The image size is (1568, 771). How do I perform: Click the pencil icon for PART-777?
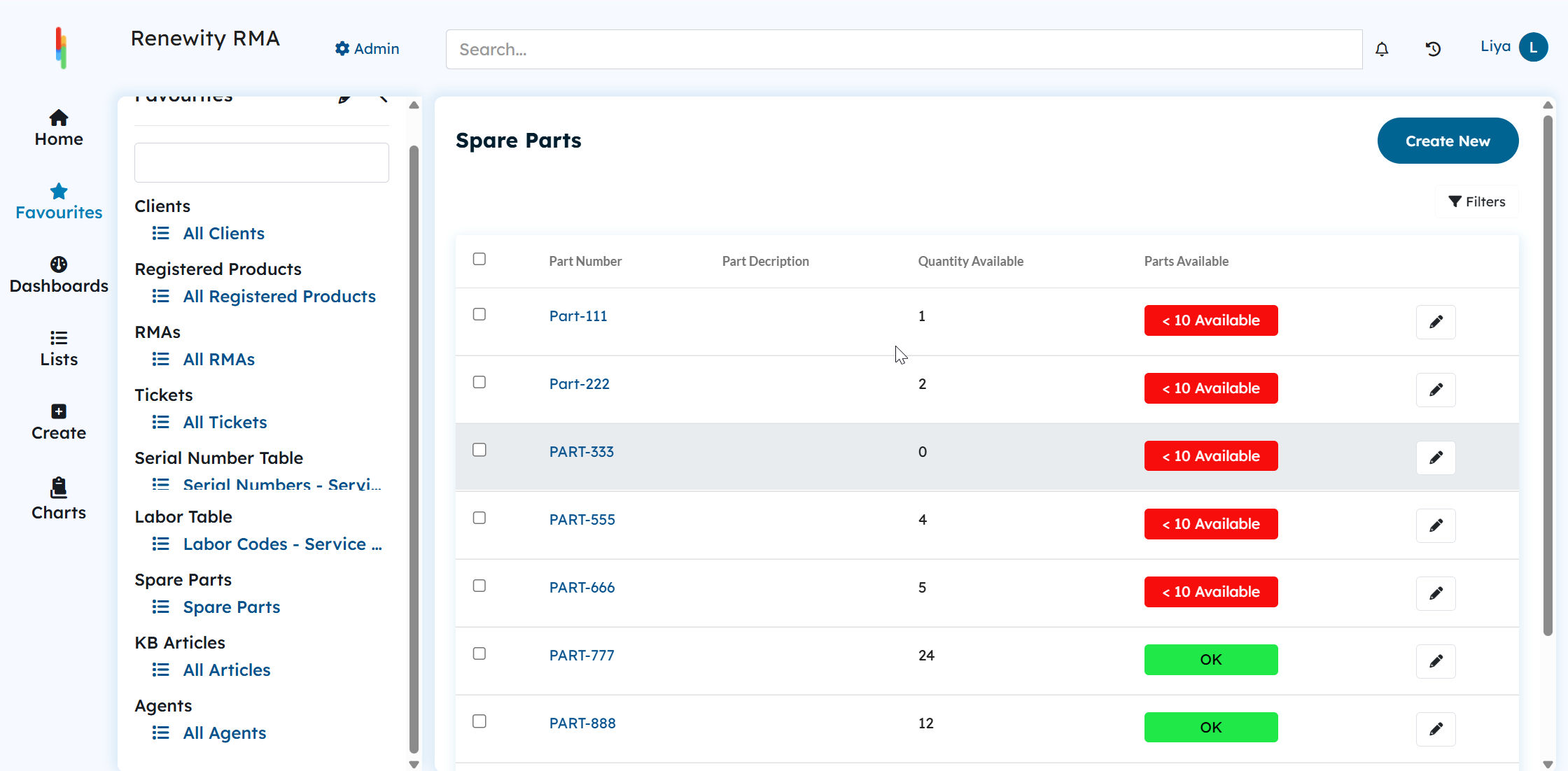pyautogui.click(x=1436, y=661)
